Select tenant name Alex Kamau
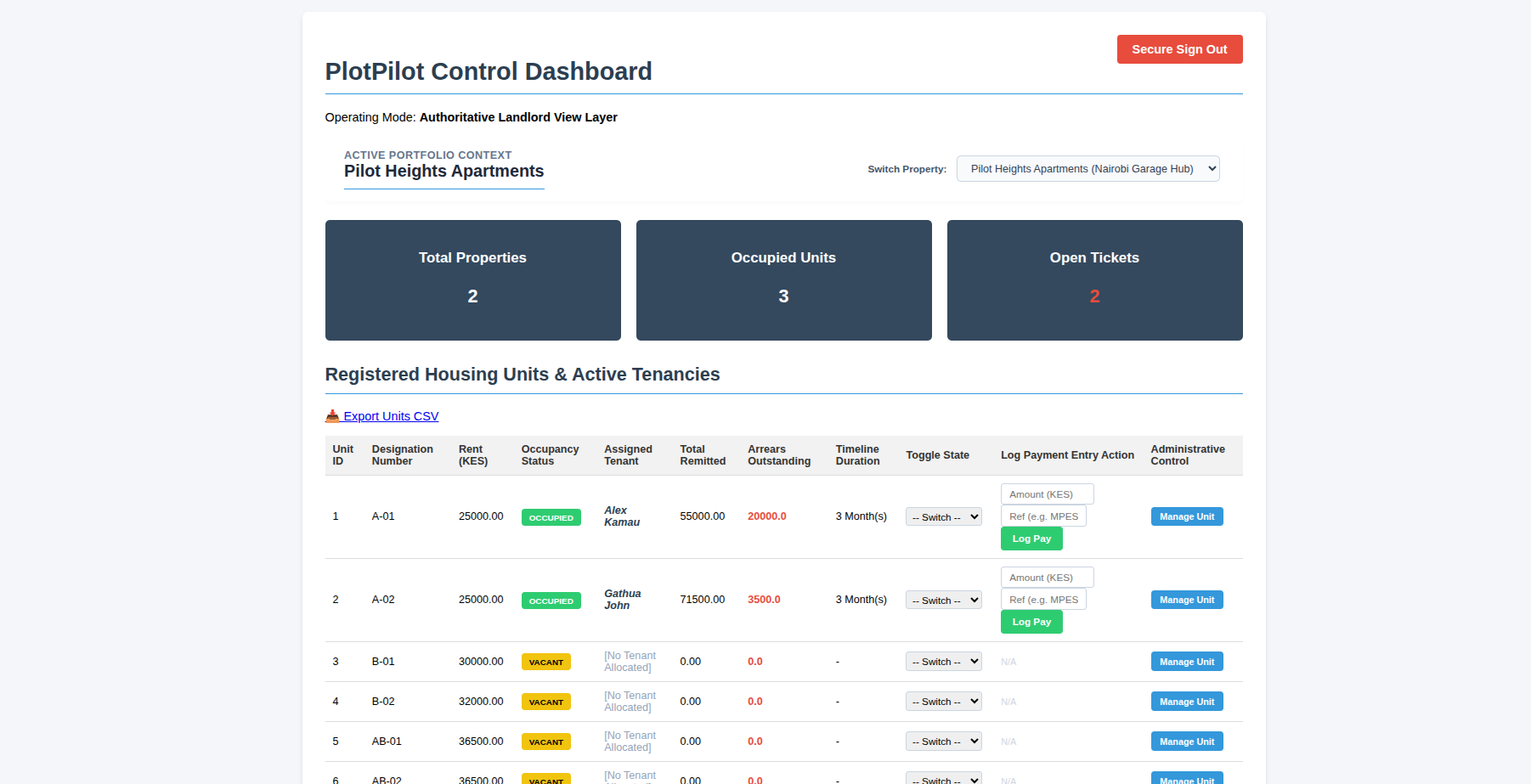 (x=622, y=516)
